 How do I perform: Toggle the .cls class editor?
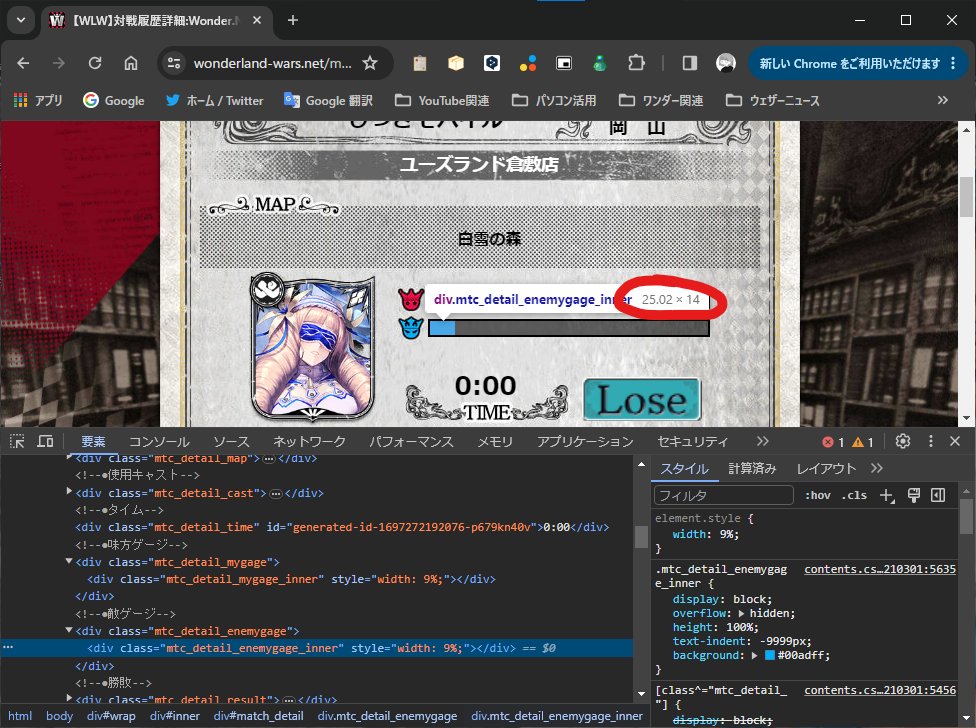point(854,495)
